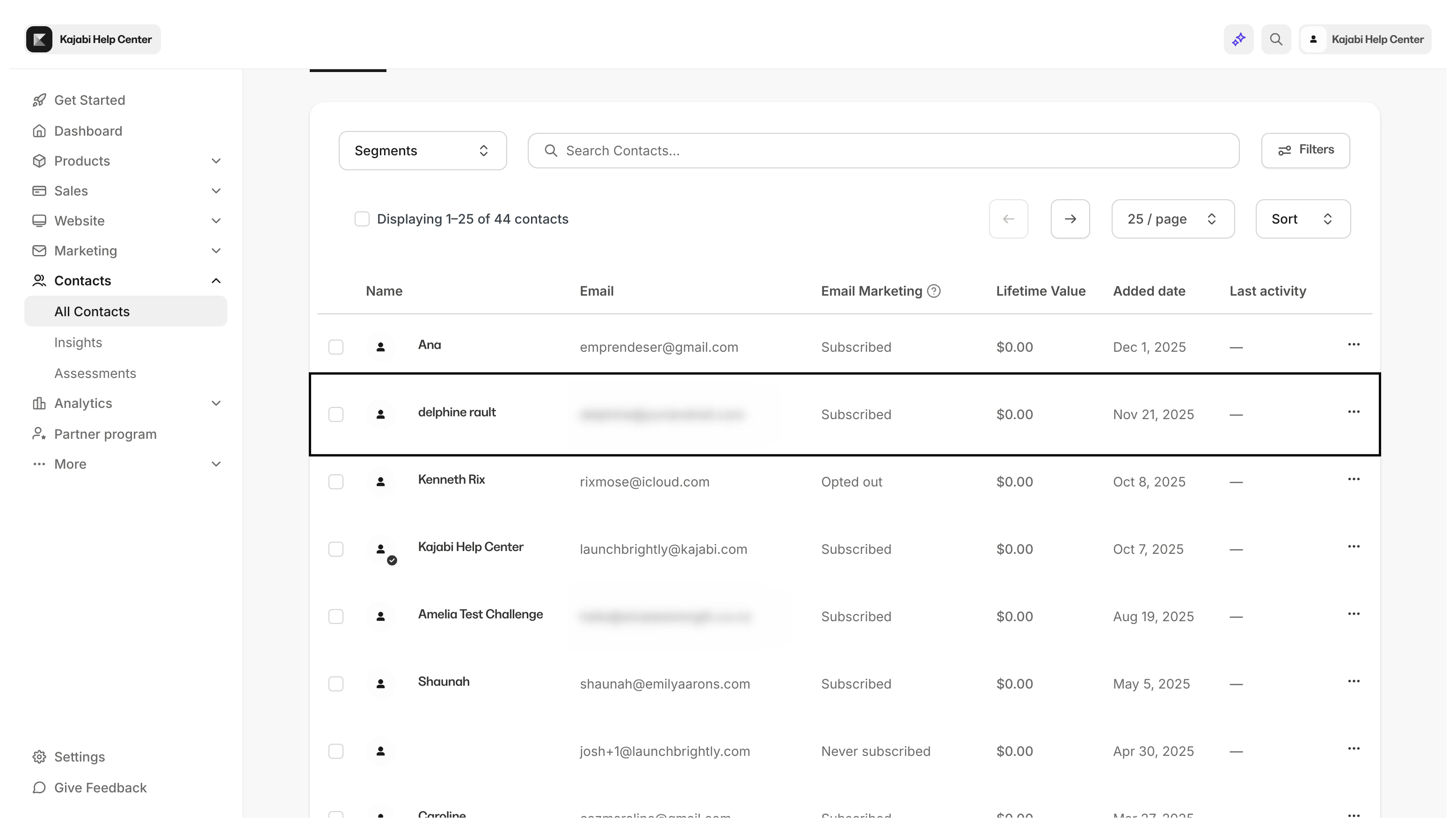
Task: Open three-dot menu for Kenneth Rix
Action: coord(1353,479)
